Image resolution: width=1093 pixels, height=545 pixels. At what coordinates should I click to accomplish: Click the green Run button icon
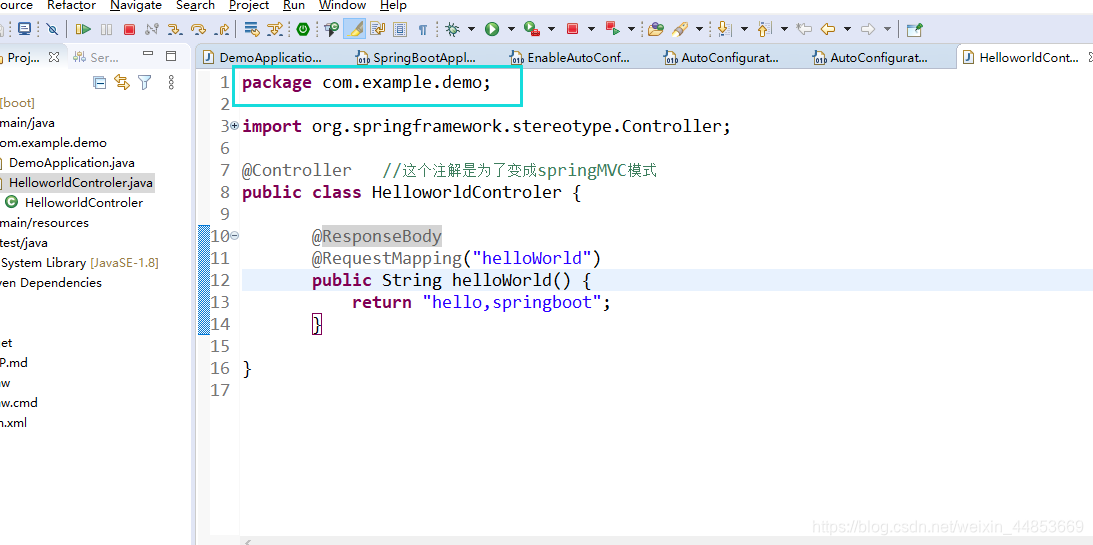tap(492, 29)
